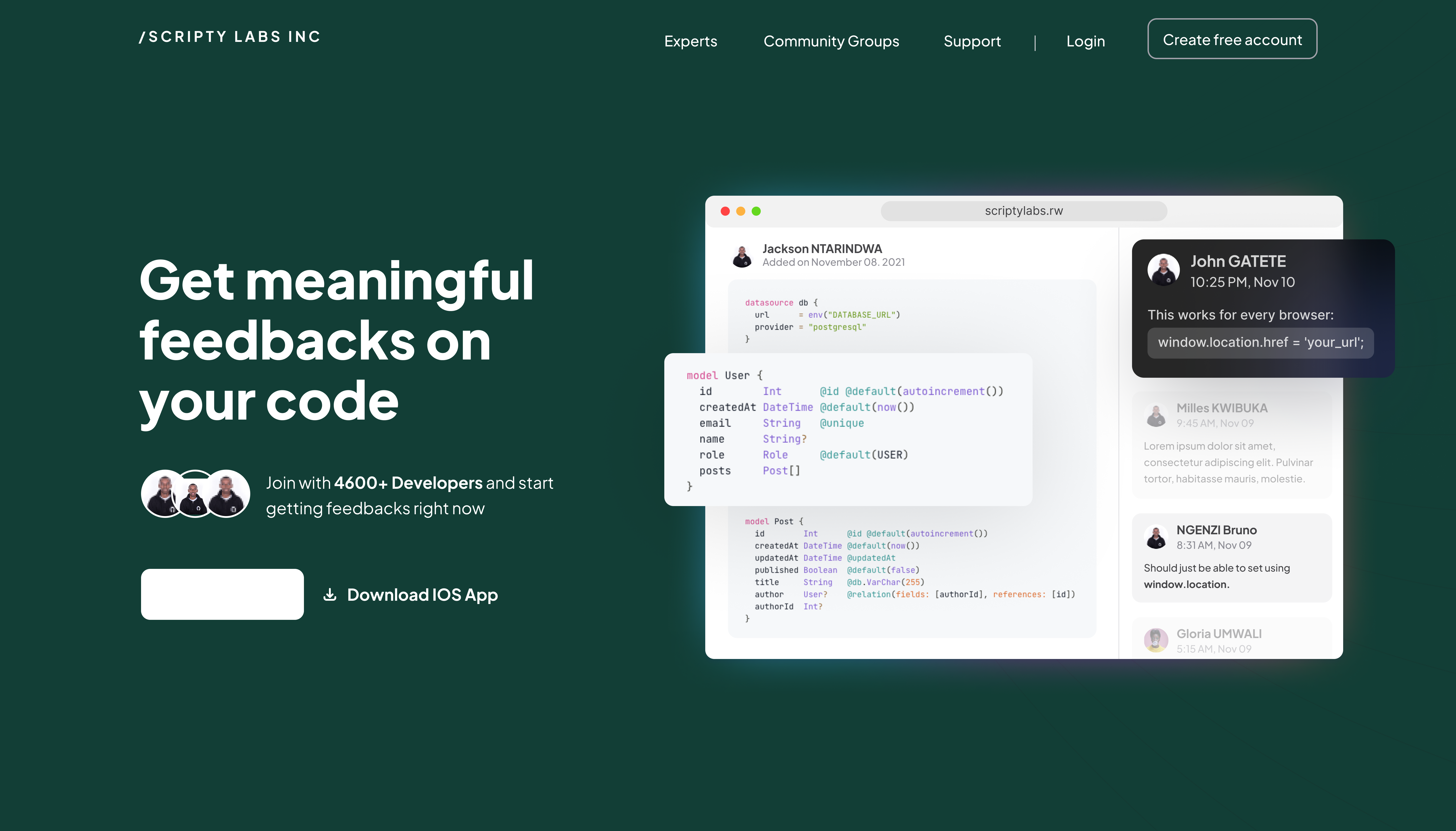
Task: Click NGENZI Bruno's avatar
Action: 1156,537
